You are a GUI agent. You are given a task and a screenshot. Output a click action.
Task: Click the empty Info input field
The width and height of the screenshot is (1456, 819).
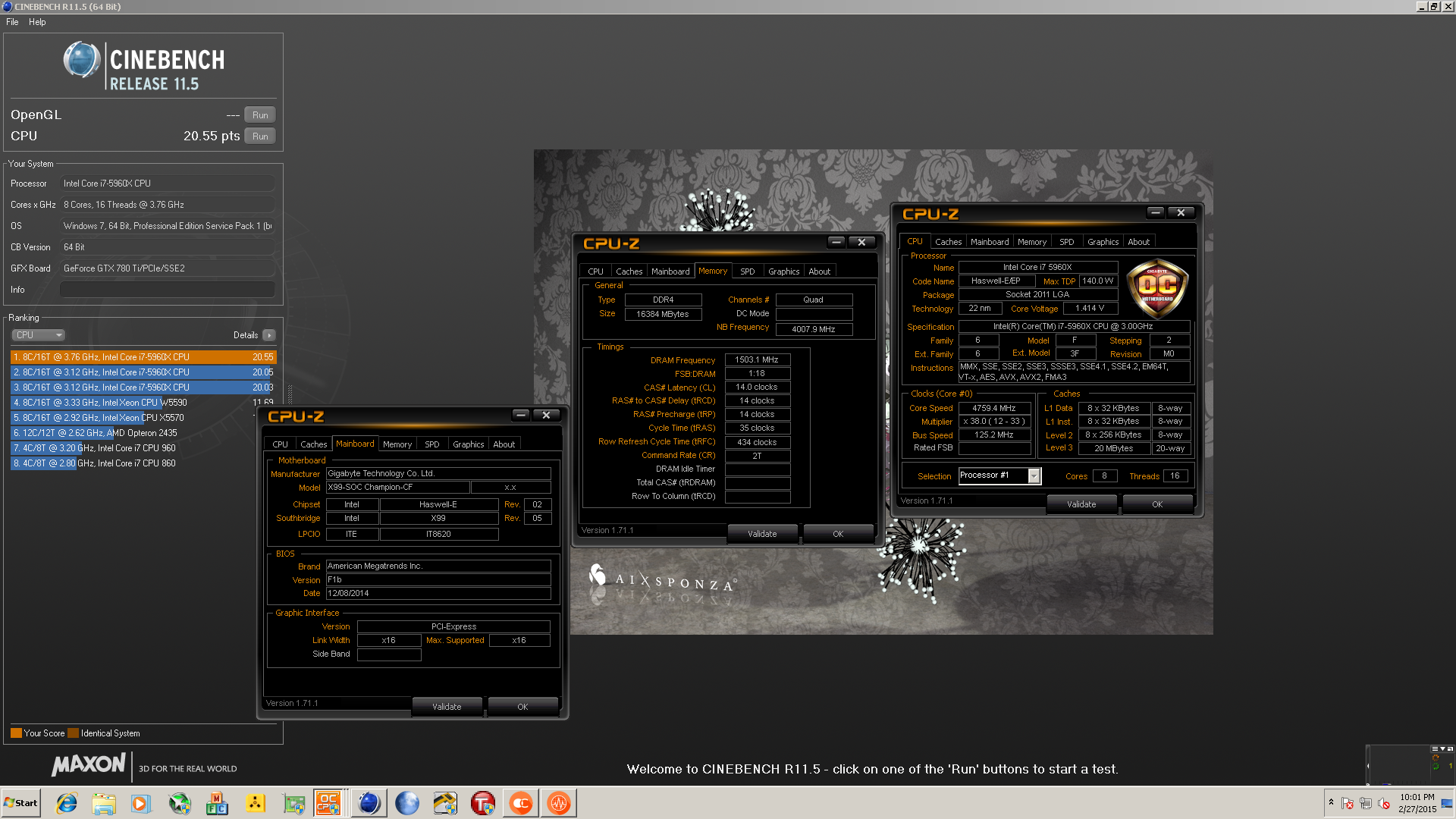point(167,290)
